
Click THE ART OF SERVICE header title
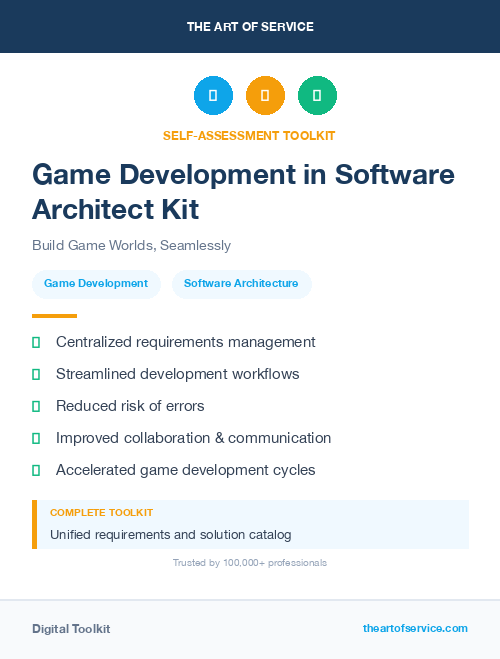[250, 27]
